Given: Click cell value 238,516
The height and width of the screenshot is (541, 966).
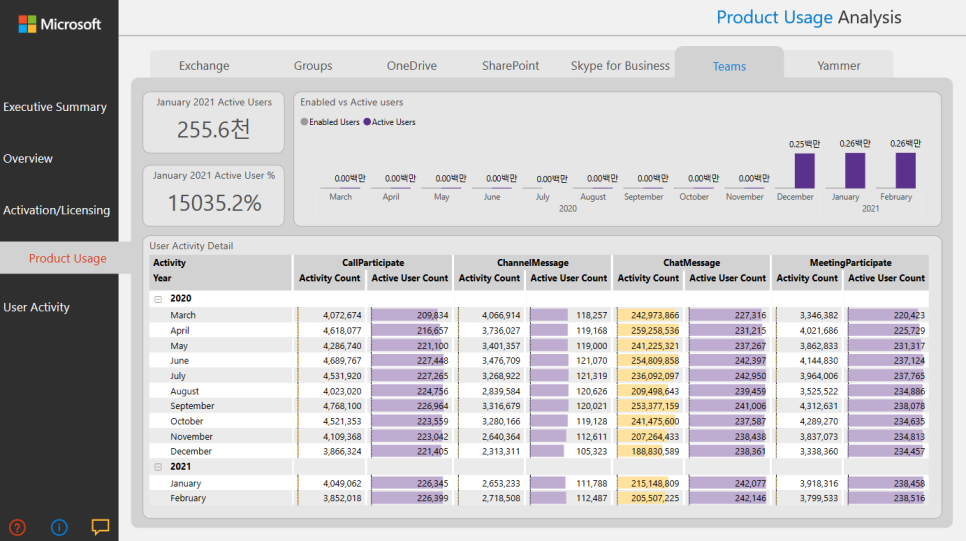Looking at the screenshot, I should [909, 498].
